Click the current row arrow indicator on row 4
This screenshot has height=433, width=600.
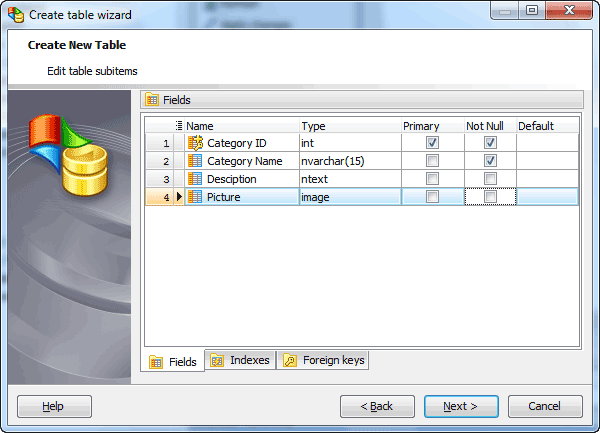point(179,197)
